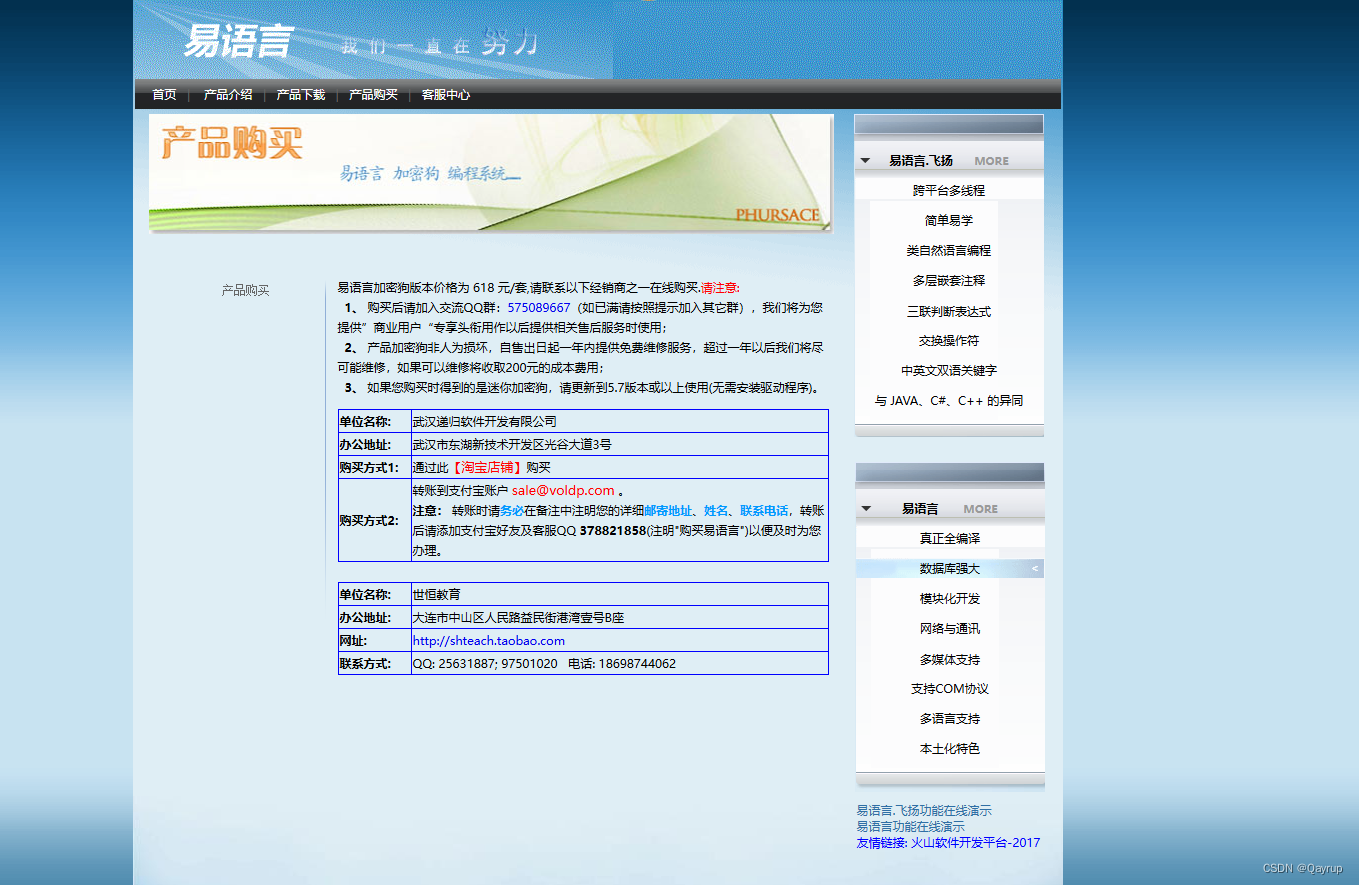Click the 武汉市东湖新技术开发区光谷大道3号 address cell
The height and width of the screenshot is (885, 1359).
(620, 444)
